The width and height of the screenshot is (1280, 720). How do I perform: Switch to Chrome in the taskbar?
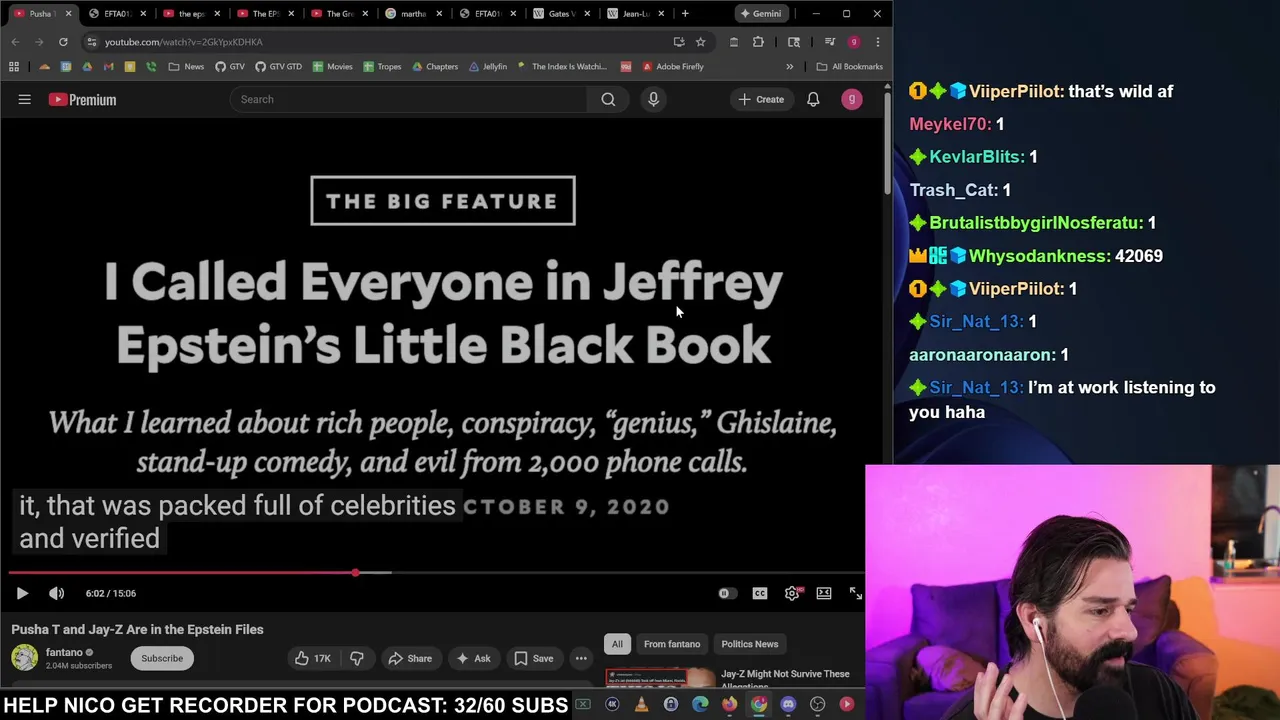point(759,705)
